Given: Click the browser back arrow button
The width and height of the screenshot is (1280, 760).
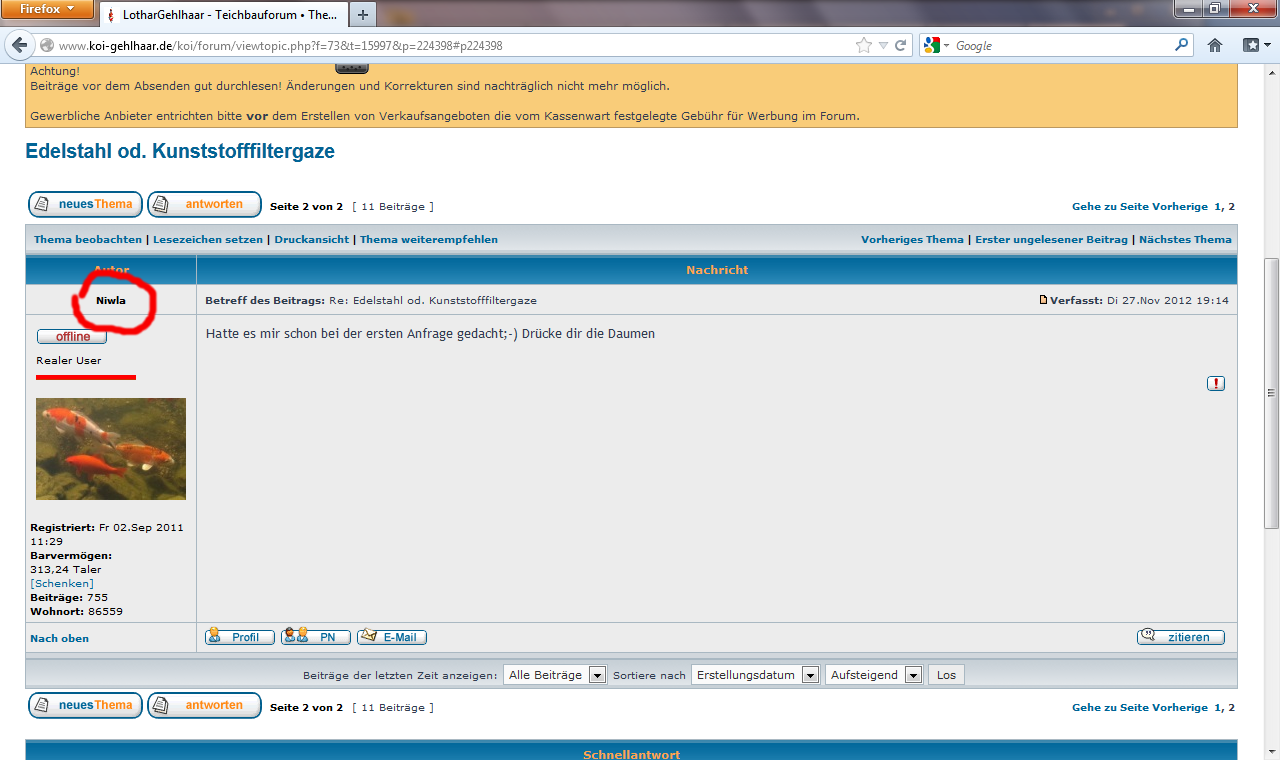Looking at the screenshot, I should (19, 45).
